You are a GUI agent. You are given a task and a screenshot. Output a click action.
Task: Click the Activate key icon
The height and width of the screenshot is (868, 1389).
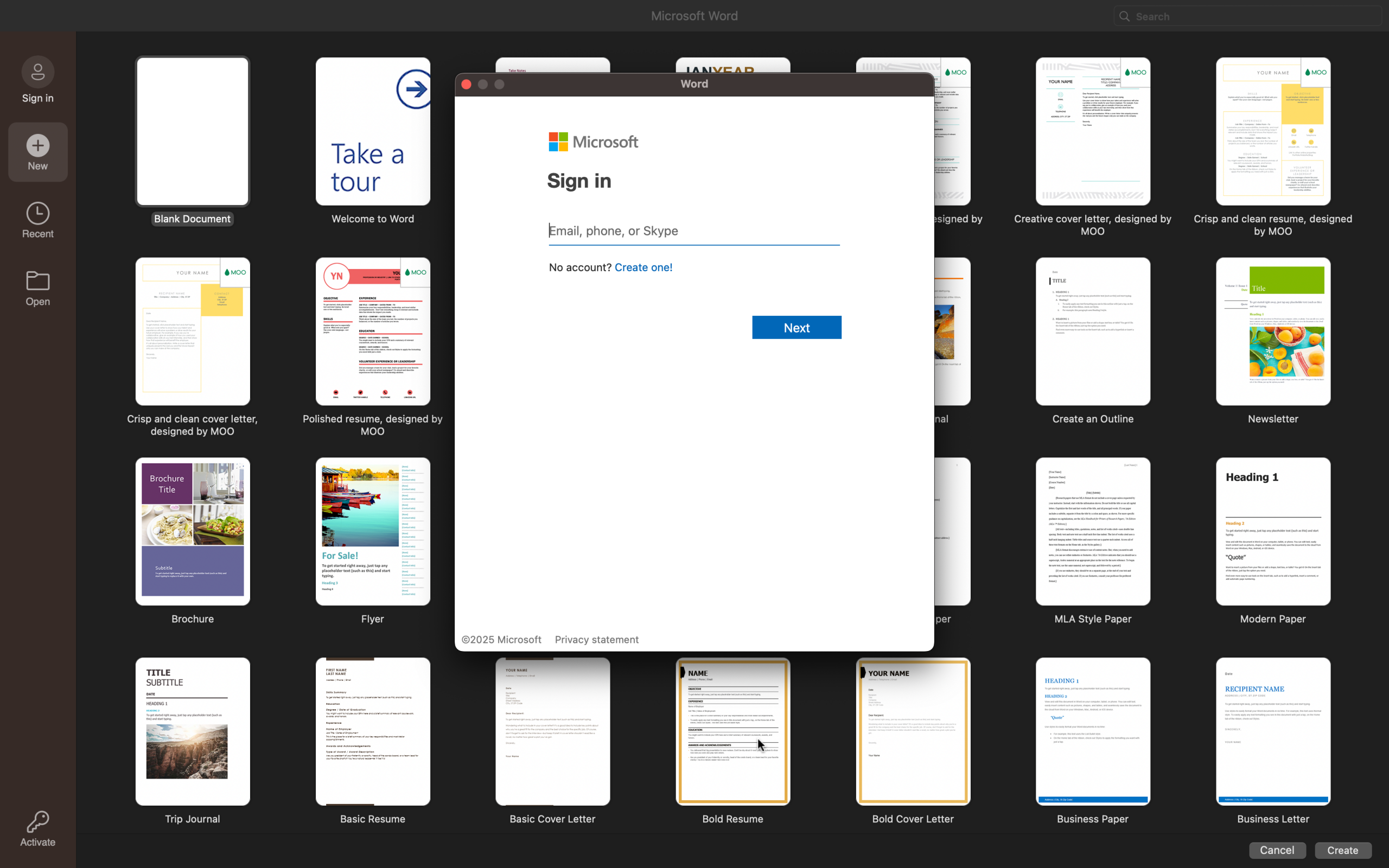(38, 822)
